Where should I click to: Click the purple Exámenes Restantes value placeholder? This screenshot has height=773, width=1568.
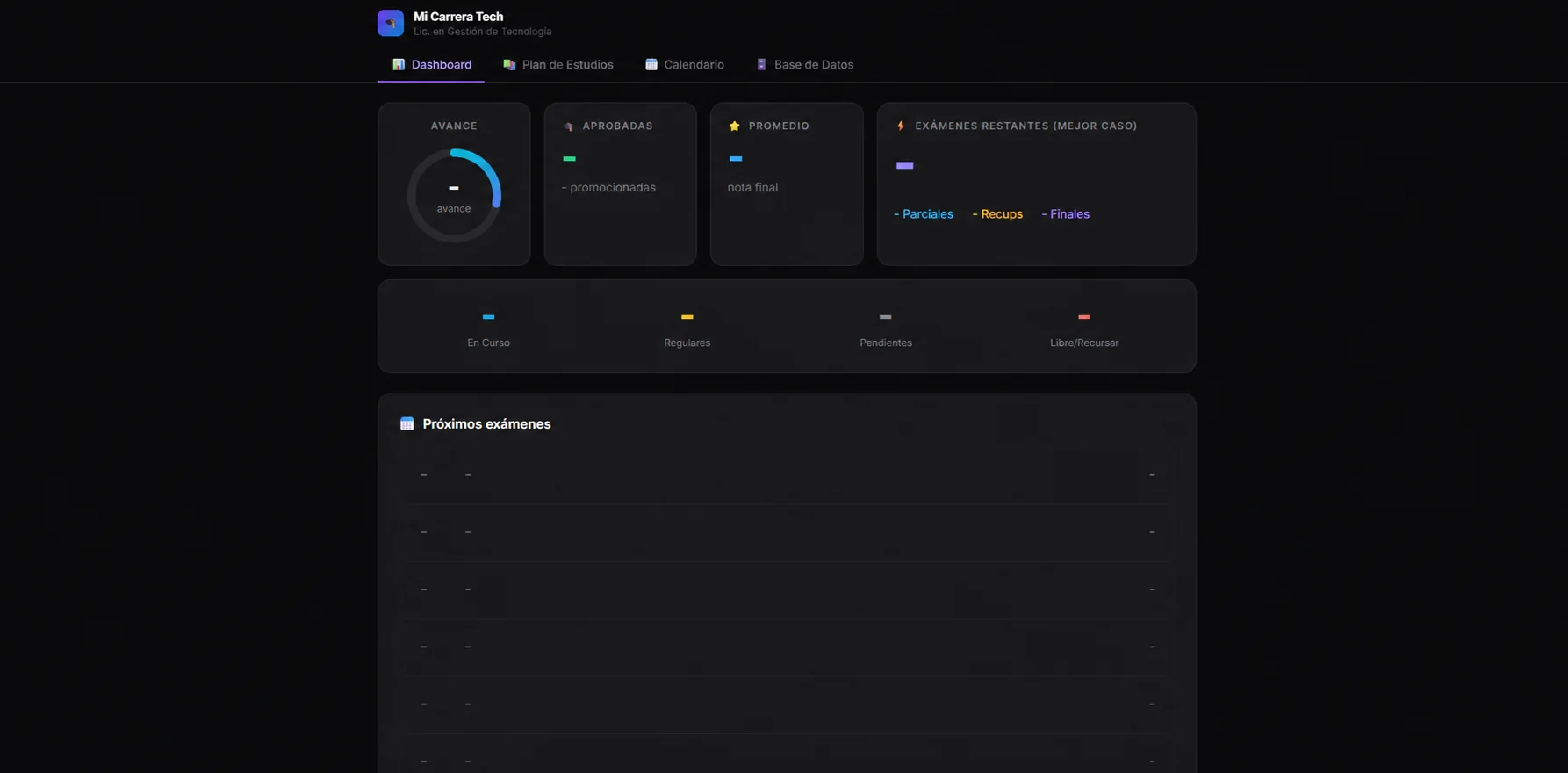(904, 165)
